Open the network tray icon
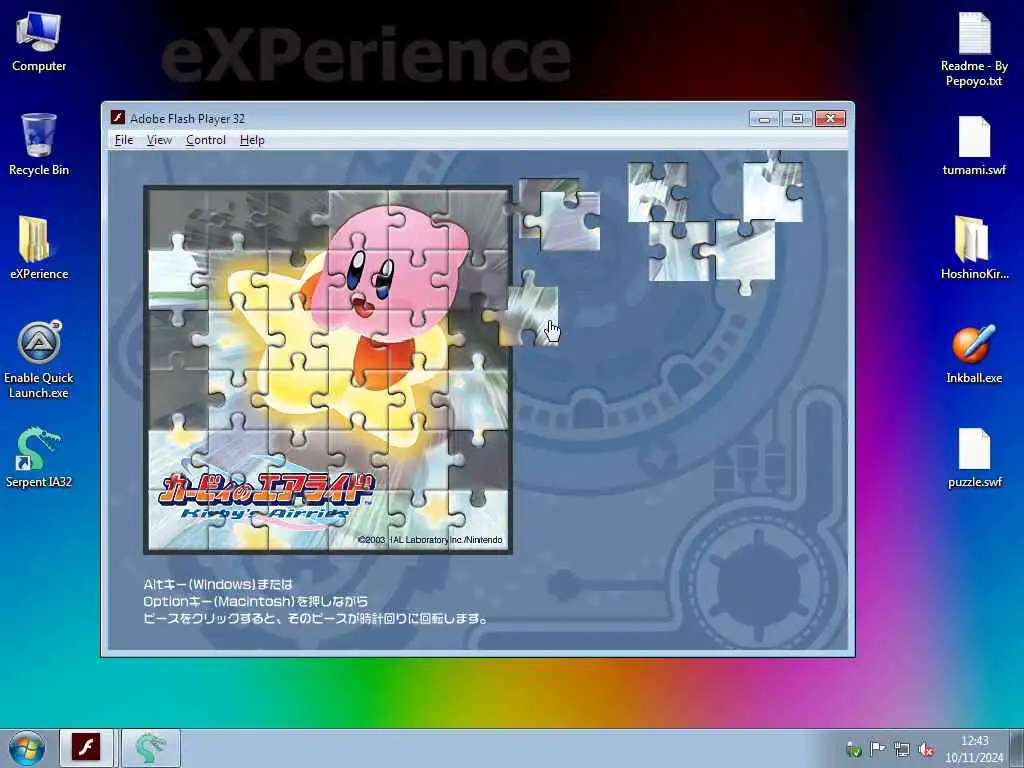Image resolution: width=1024 pixels, height=768 pixels. click(902, 750)
